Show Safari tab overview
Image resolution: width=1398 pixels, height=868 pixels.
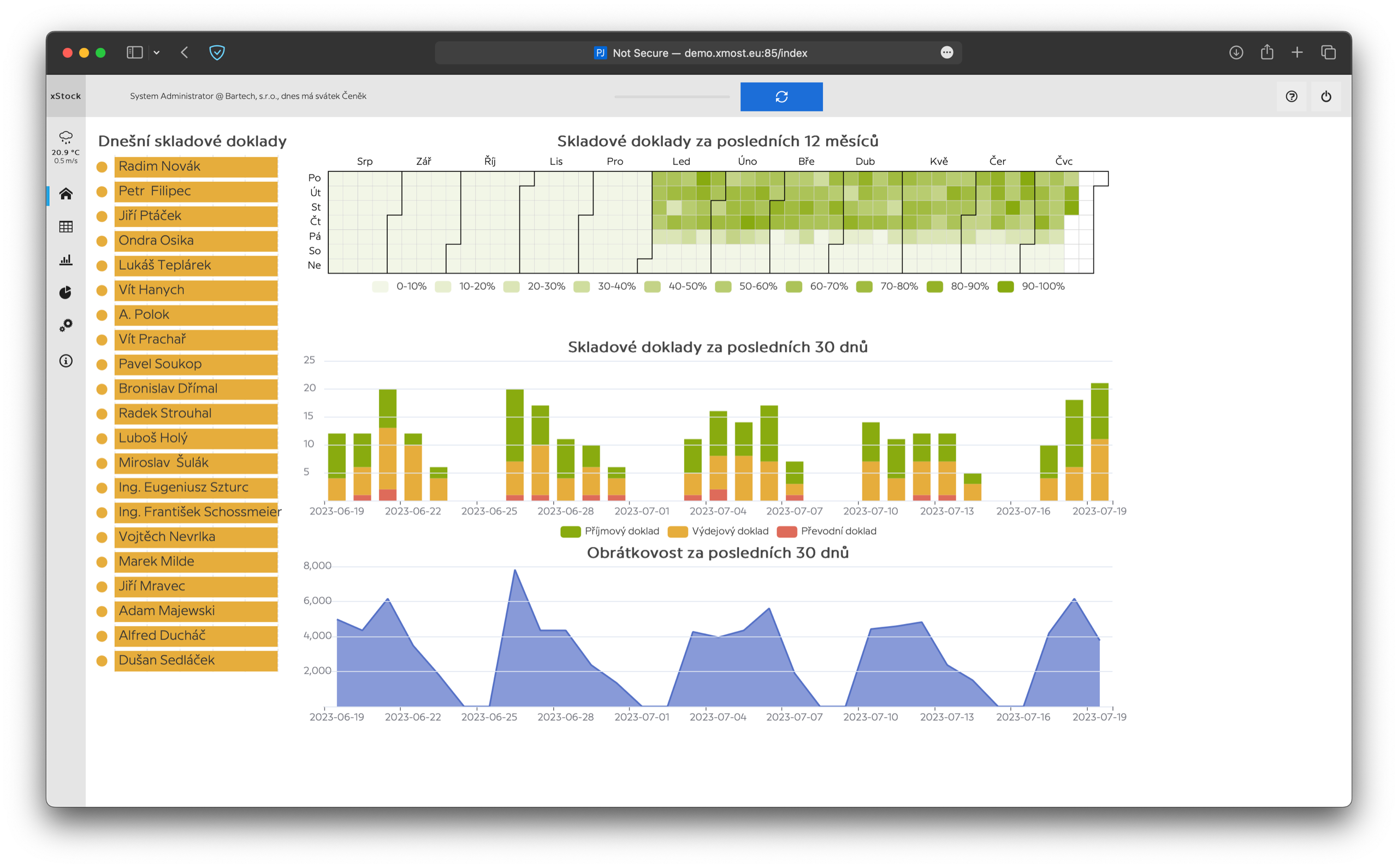[x=1329, y=53]
